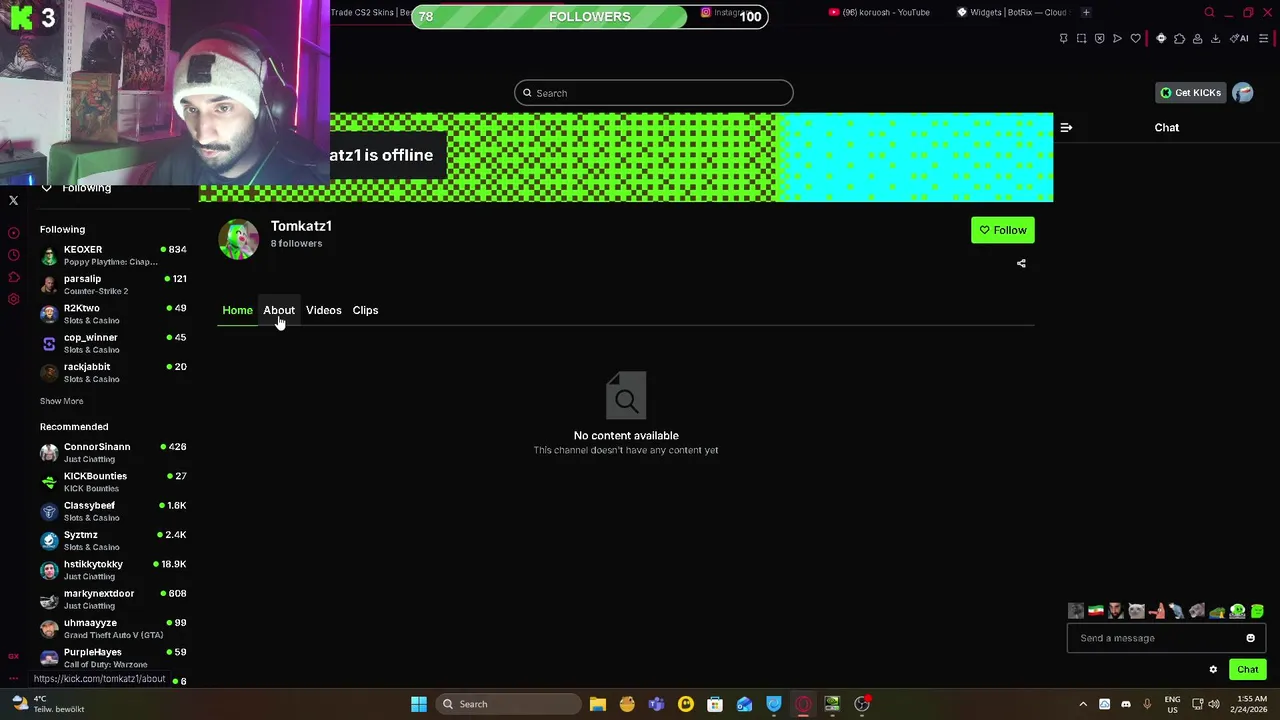
Task: Expand following list with Show More
Action: point(61,401)
